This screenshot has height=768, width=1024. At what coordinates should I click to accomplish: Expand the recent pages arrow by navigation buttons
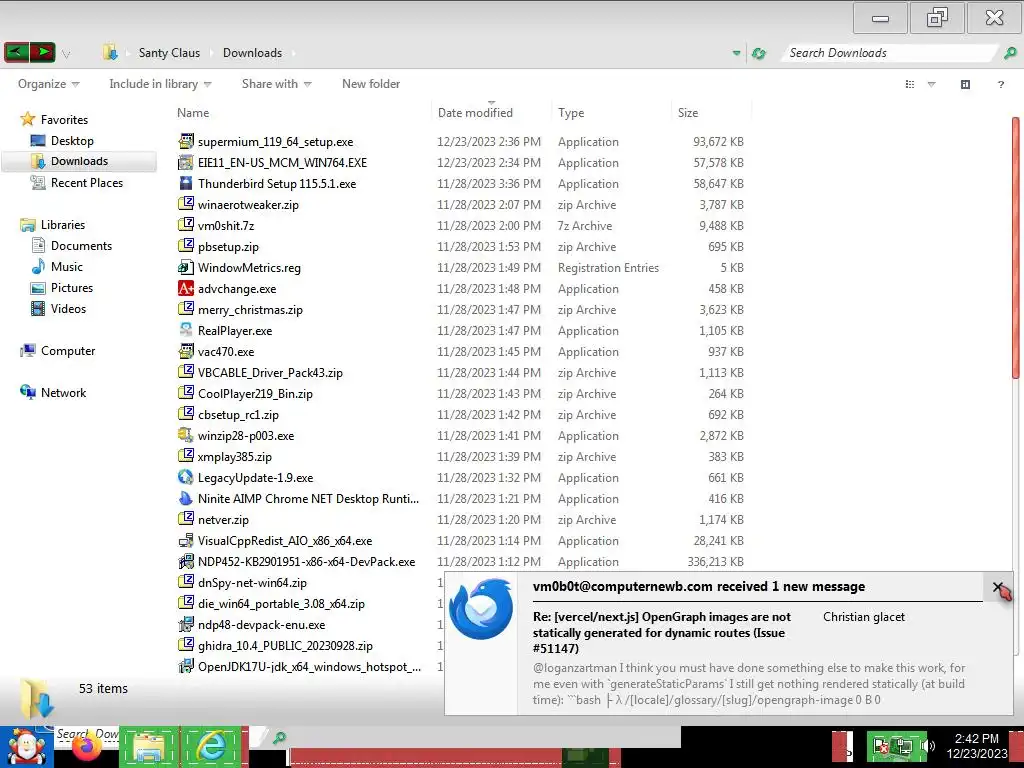click(66, 54)
